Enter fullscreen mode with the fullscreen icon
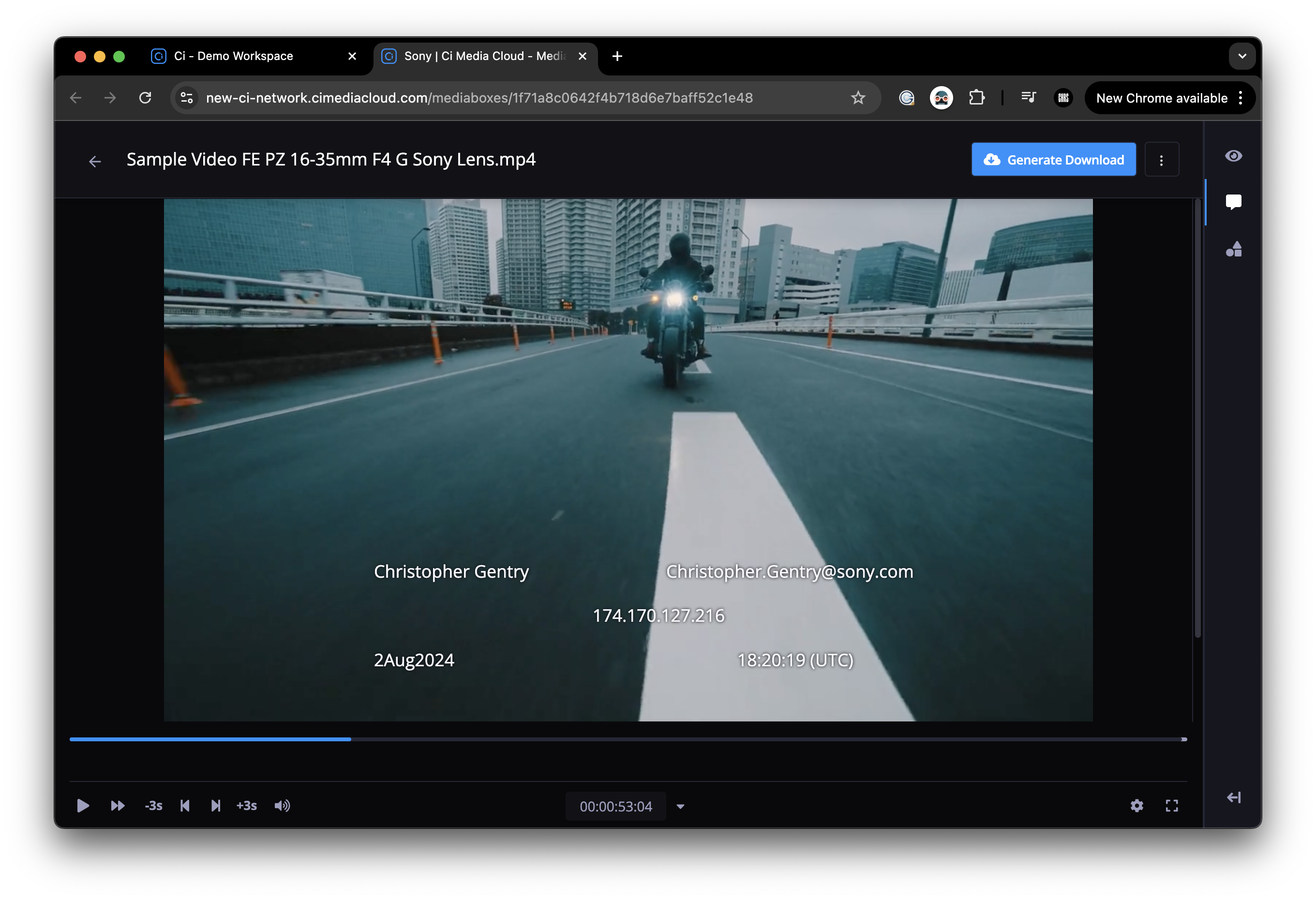 [1172, 806]
